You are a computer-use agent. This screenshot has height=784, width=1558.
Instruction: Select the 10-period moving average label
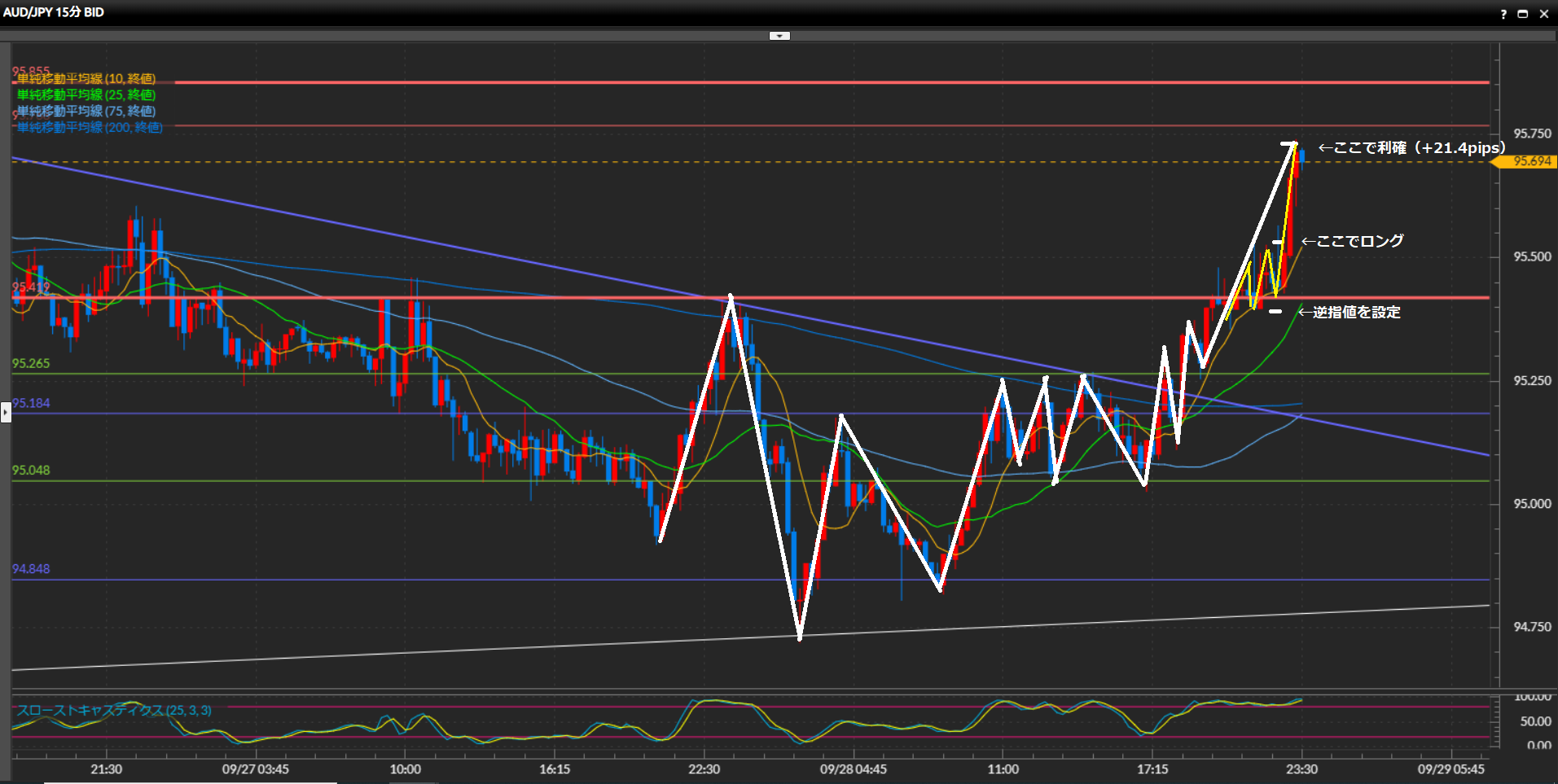[86, 79]
